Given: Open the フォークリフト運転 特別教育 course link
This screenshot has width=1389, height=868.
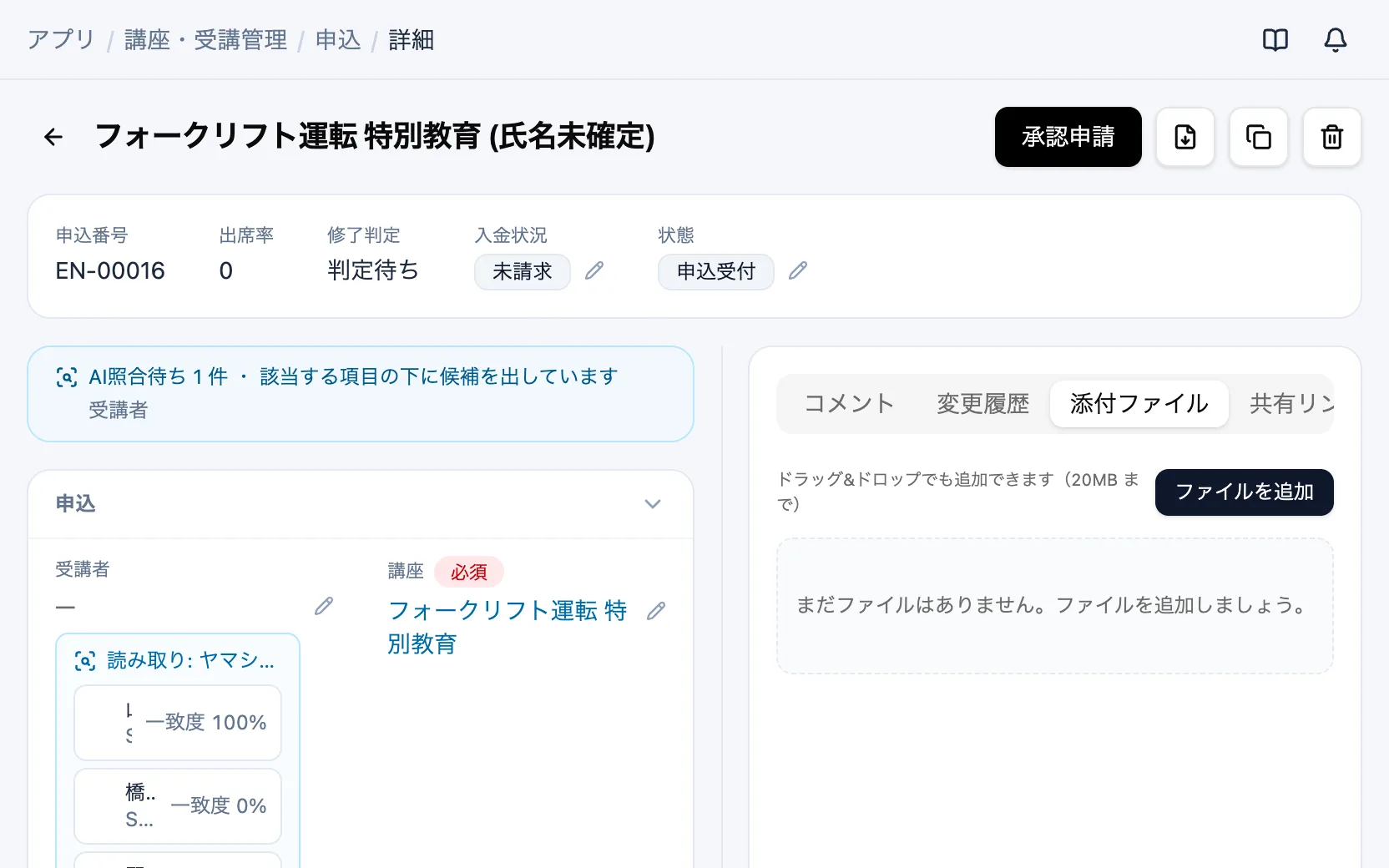Looking at the screenshot, I should click(508, 627).
